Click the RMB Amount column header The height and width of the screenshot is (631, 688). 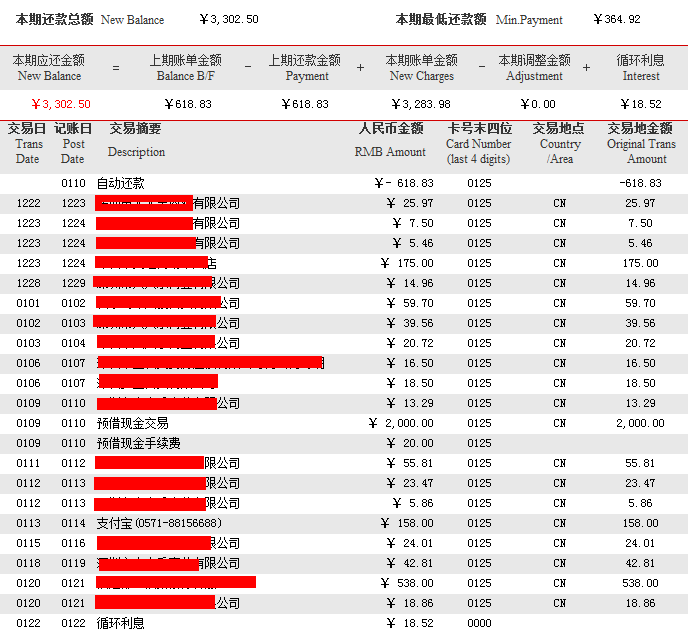coord(391,140)
